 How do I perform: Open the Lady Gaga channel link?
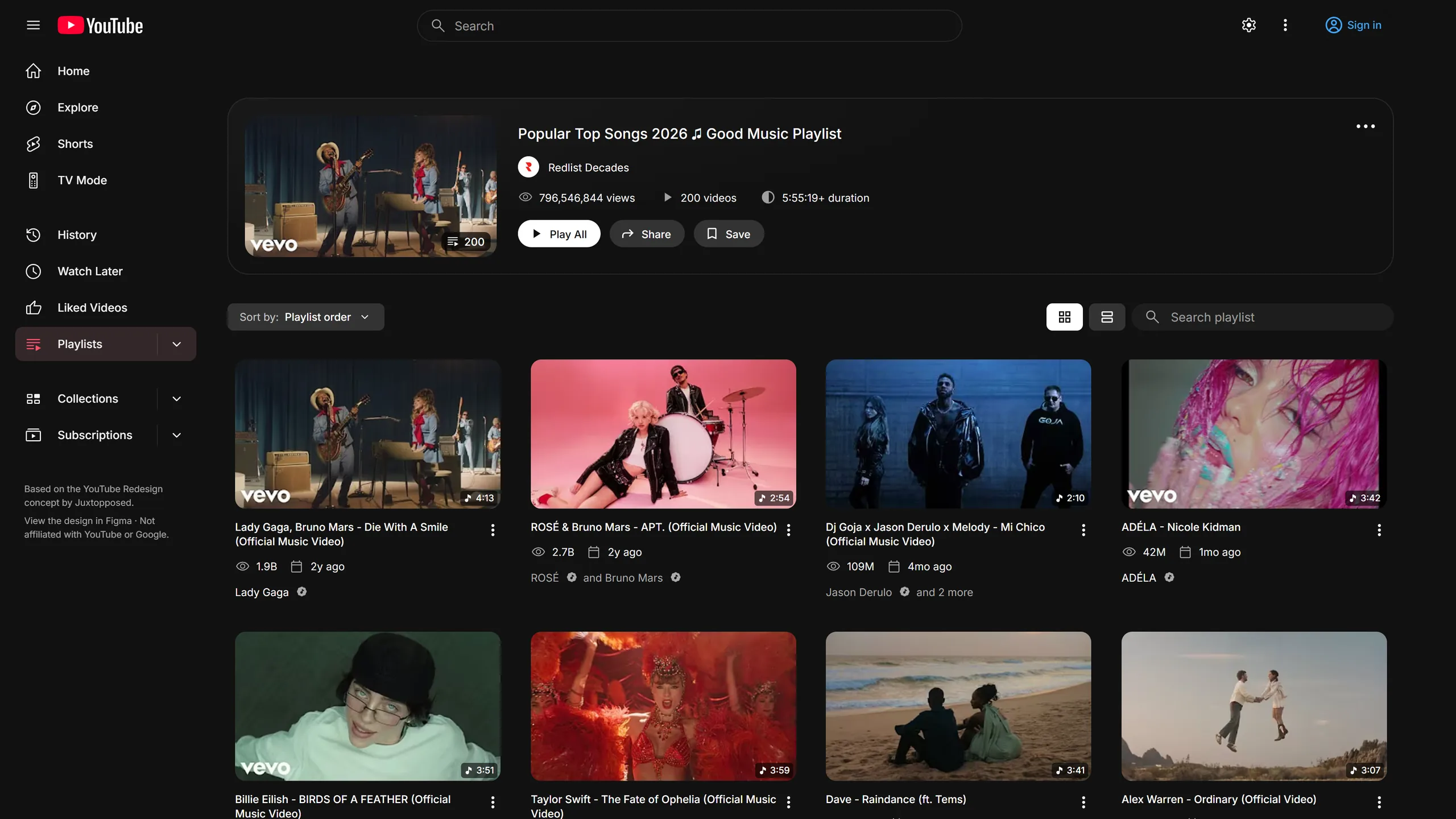click(262, 592)
